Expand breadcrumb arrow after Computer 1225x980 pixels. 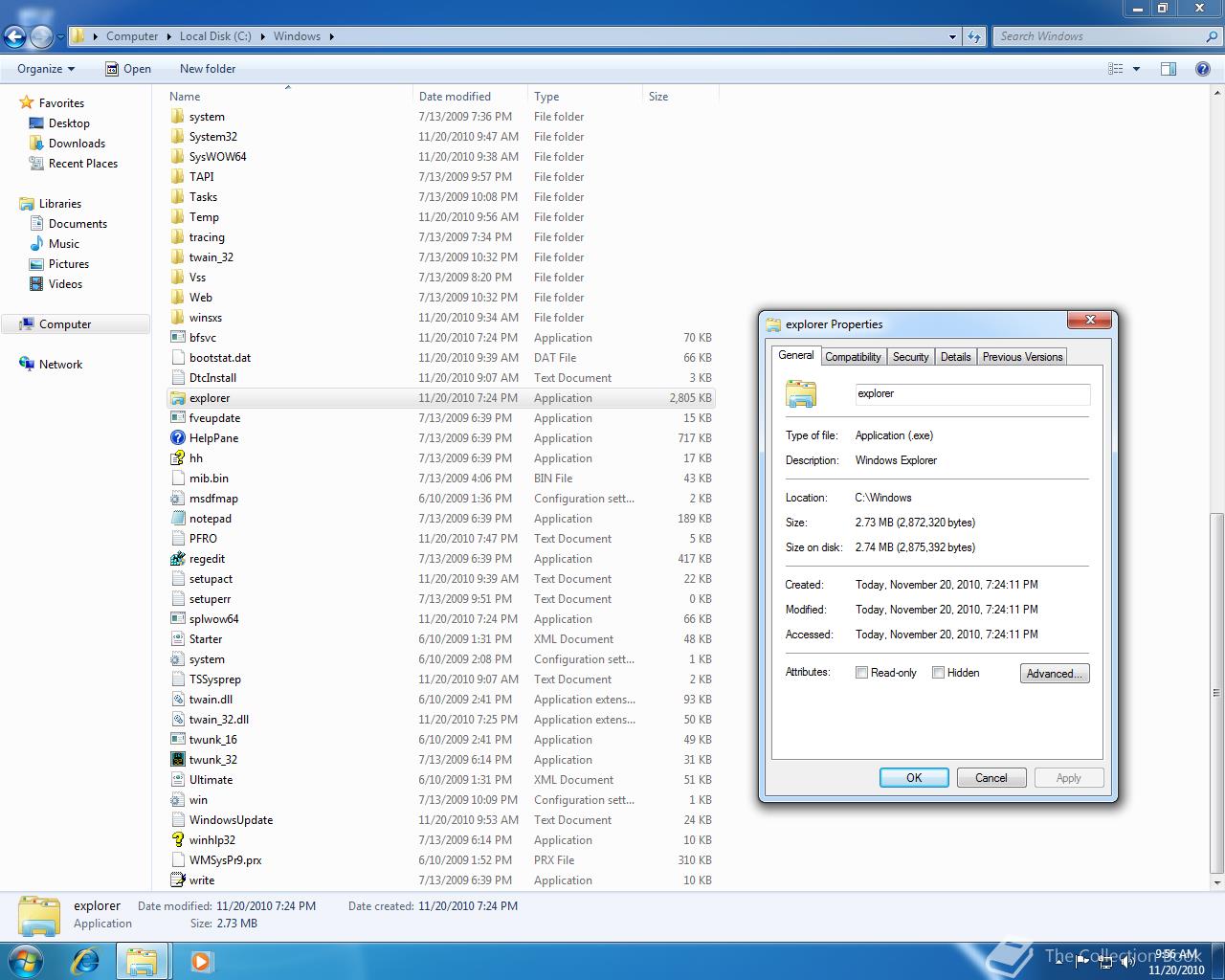click(168, 36)
